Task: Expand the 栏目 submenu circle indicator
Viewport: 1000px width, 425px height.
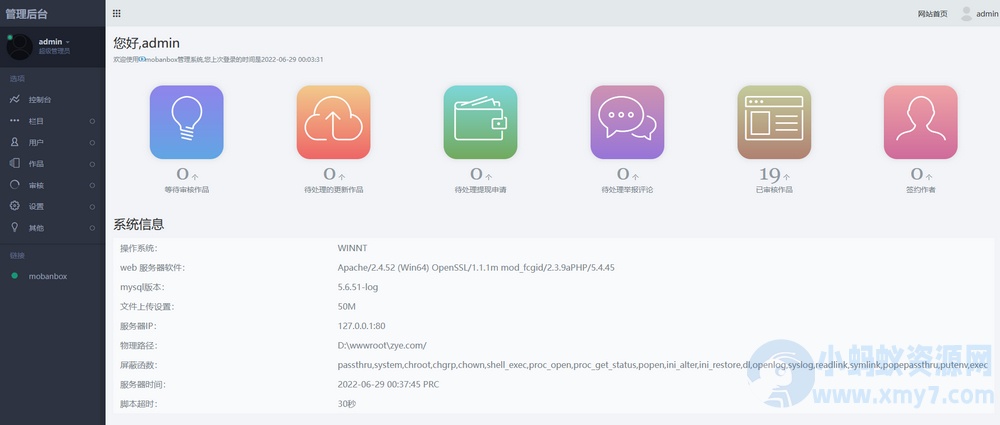Action: (92, 121)
